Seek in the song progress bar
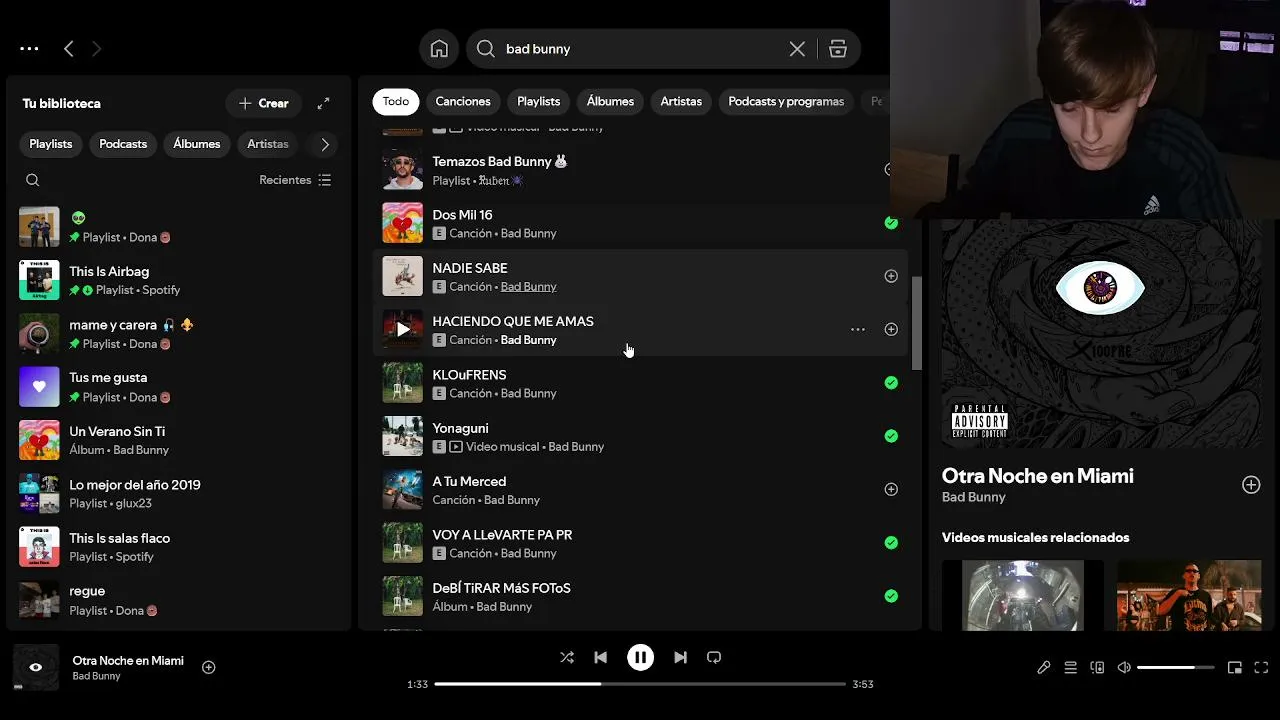This screenshot has height=720, width=1280. point(640,684)
